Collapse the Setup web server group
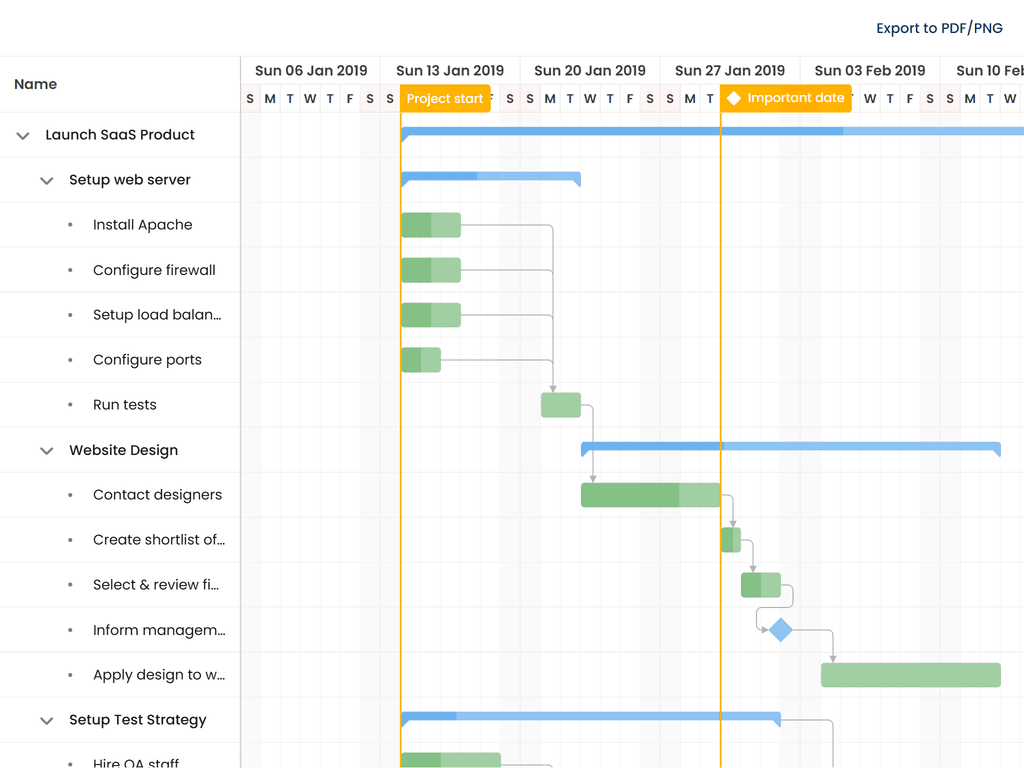Viewport: 1024px width, 768px height. 46,181
